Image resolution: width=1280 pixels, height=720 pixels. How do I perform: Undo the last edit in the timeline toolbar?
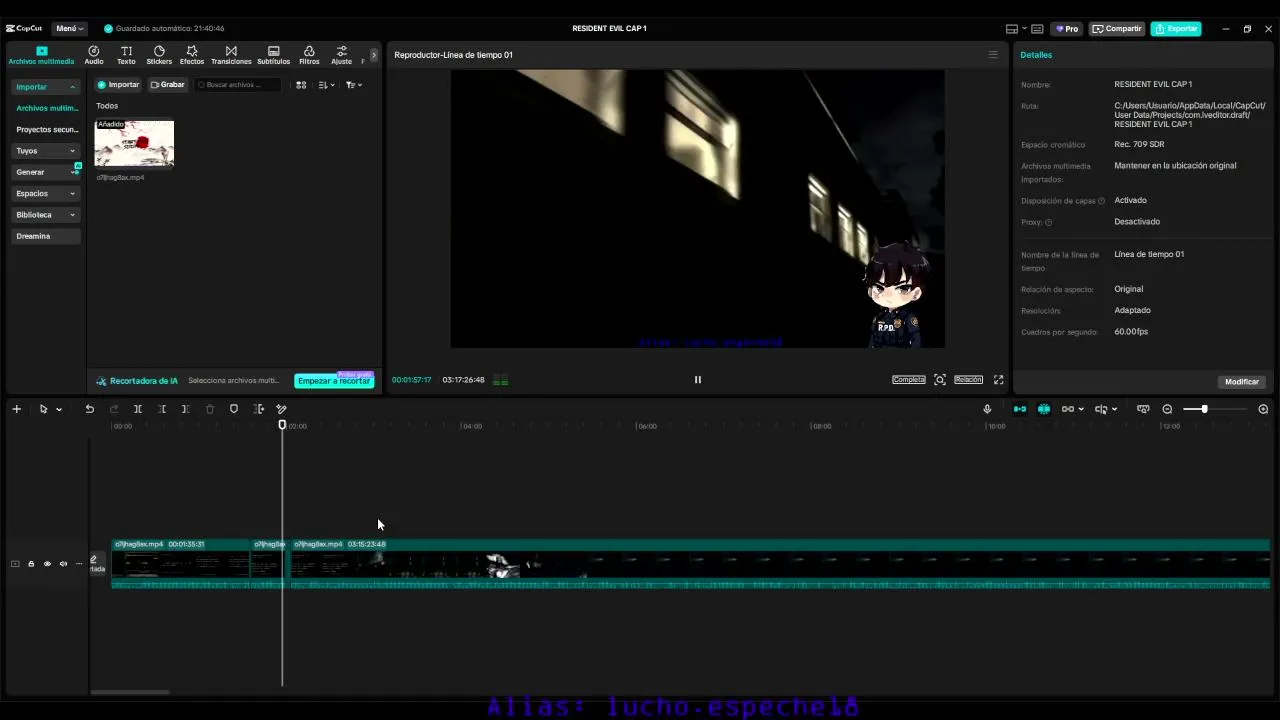click(89, 409)
